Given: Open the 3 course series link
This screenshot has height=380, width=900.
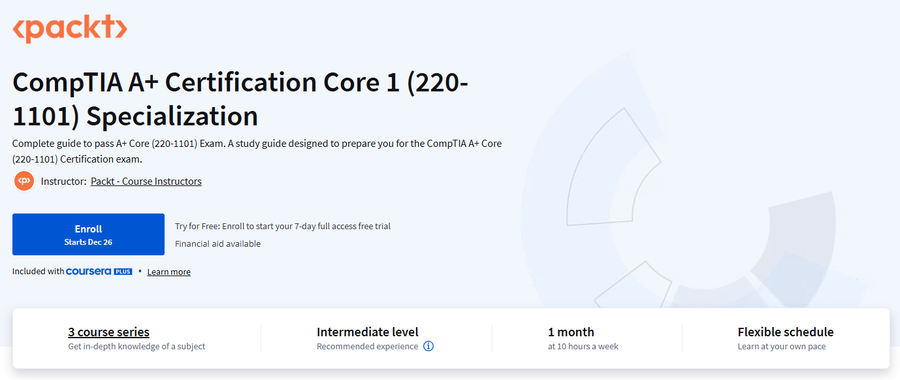Looking at the screenshot, I should point(108,332).
